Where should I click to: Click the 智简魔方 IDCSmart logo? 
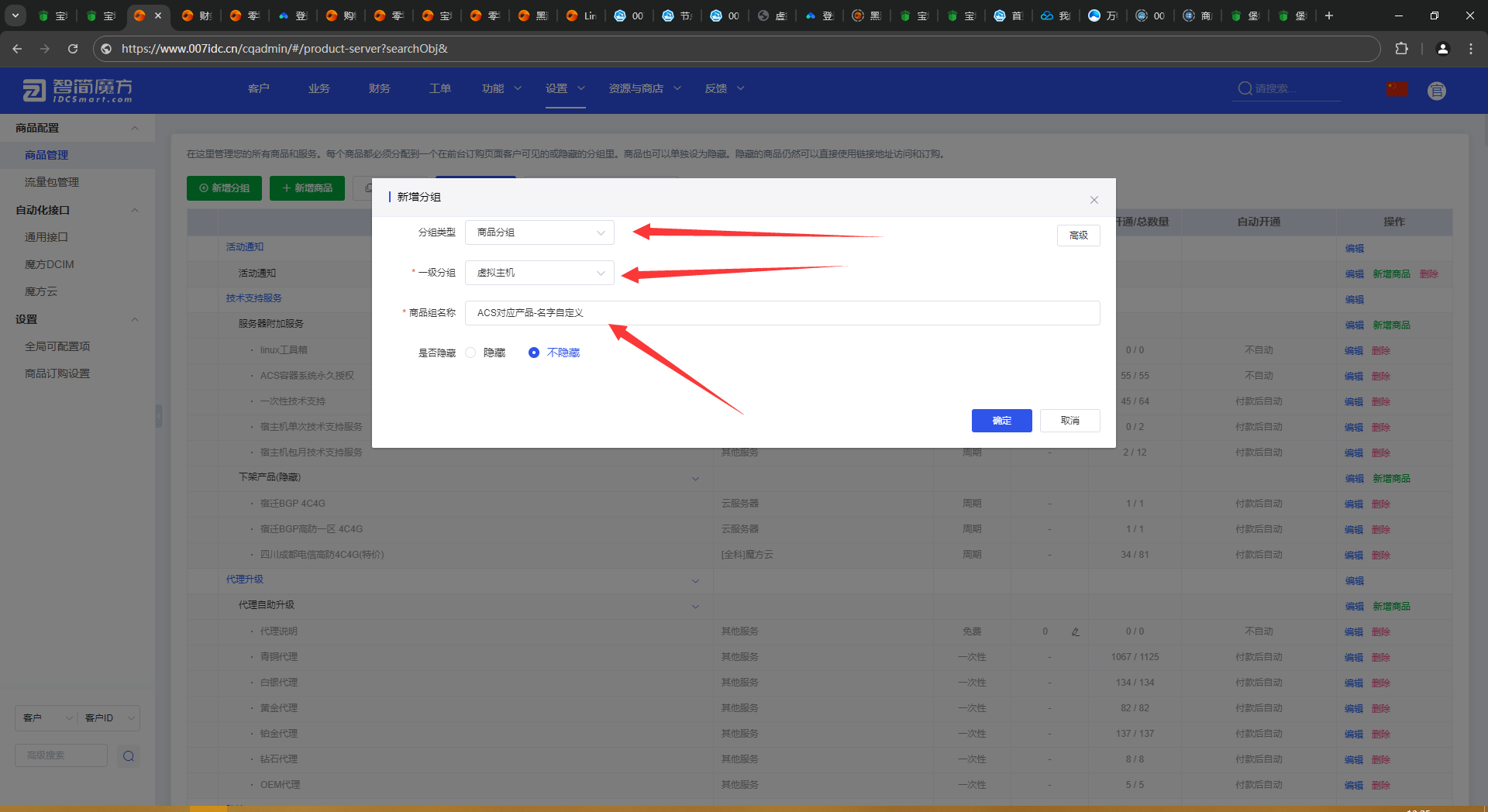(77, 90)
